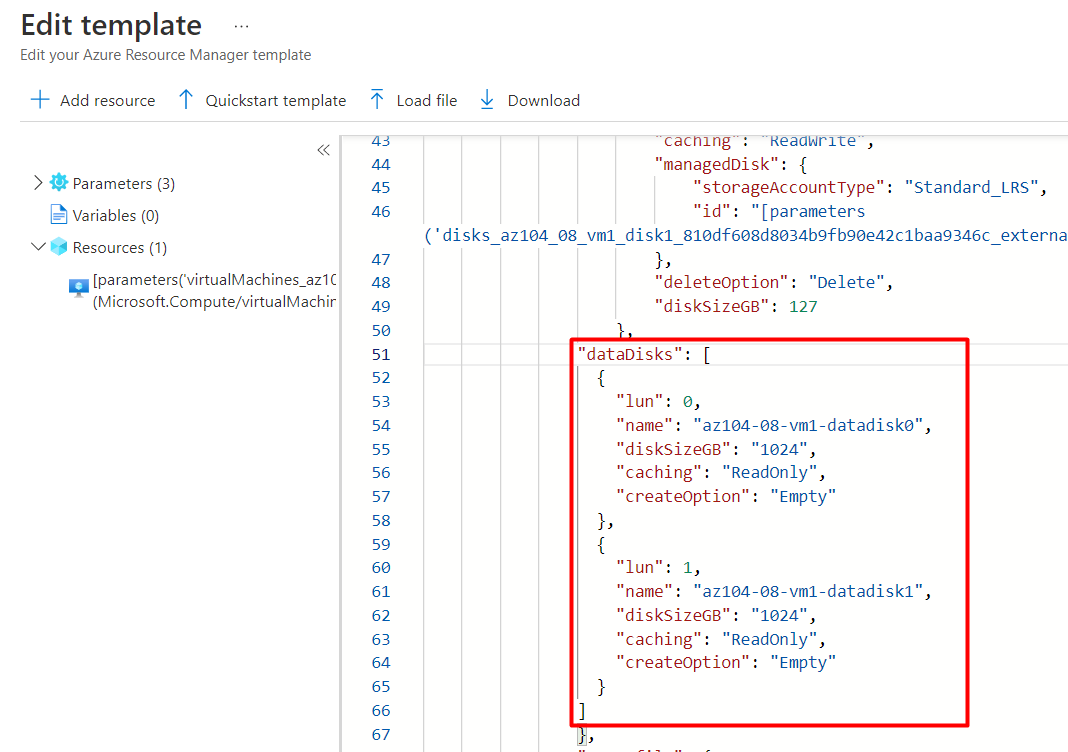Click the "dataDisks" key on line 51
This screenshot has height=752, width=1068.
pos(630,354)
